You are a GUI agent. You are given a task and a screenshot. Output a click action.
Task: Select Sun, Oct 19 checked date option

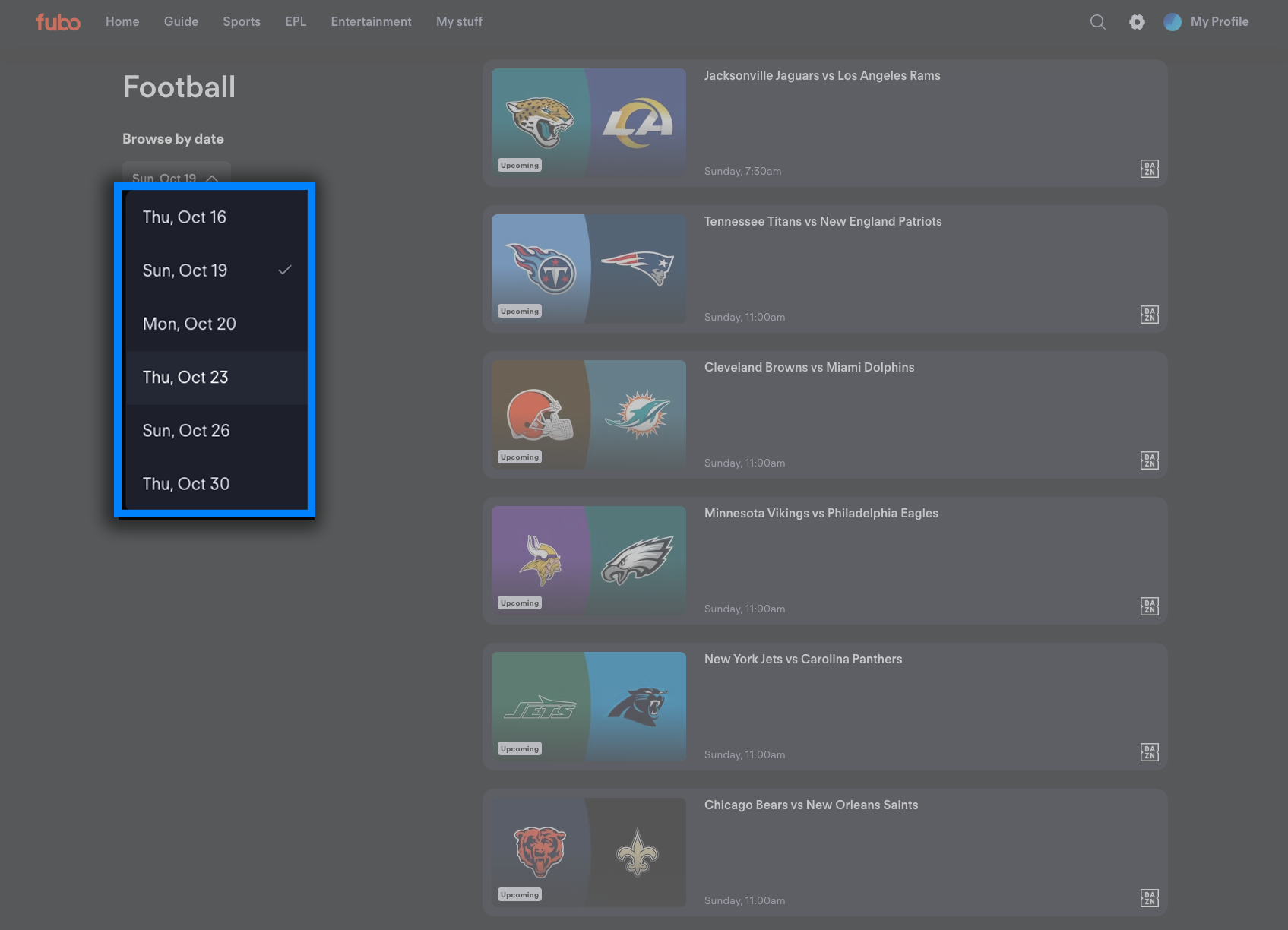coord(217,270)
